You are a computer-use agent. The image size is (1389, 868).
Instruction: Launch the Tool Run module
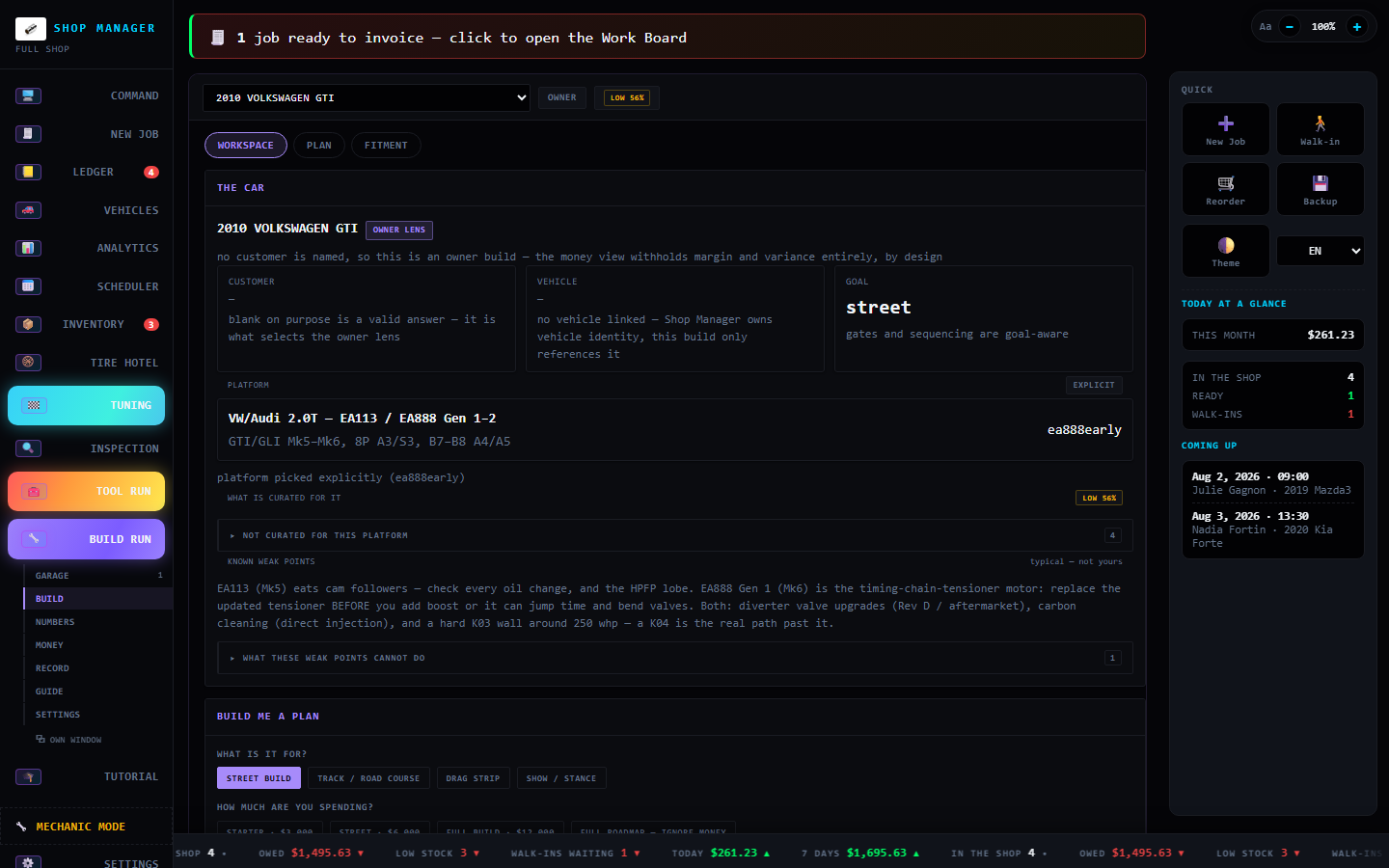(x=87, y=491)
